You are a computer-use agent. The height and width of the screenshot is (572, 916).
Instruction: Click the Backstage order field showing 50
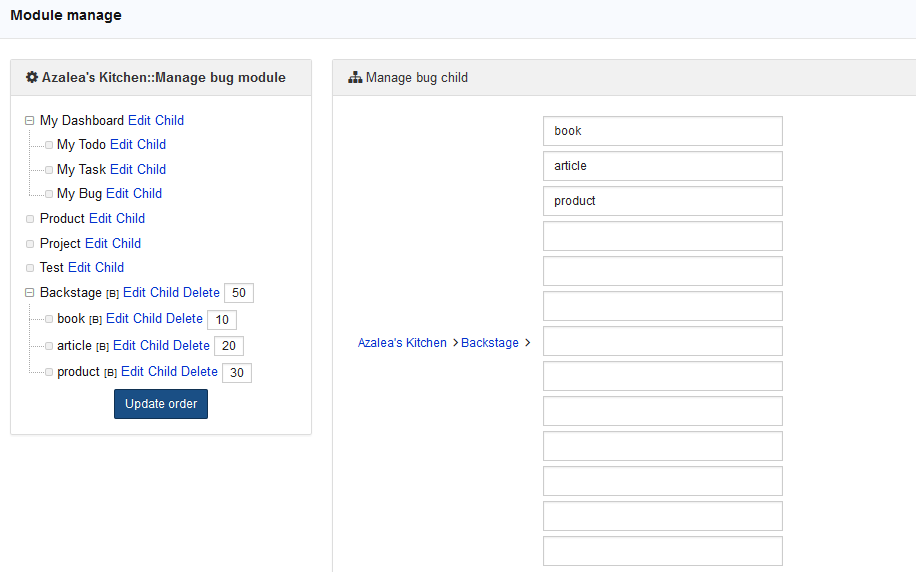tap(239, 293)
